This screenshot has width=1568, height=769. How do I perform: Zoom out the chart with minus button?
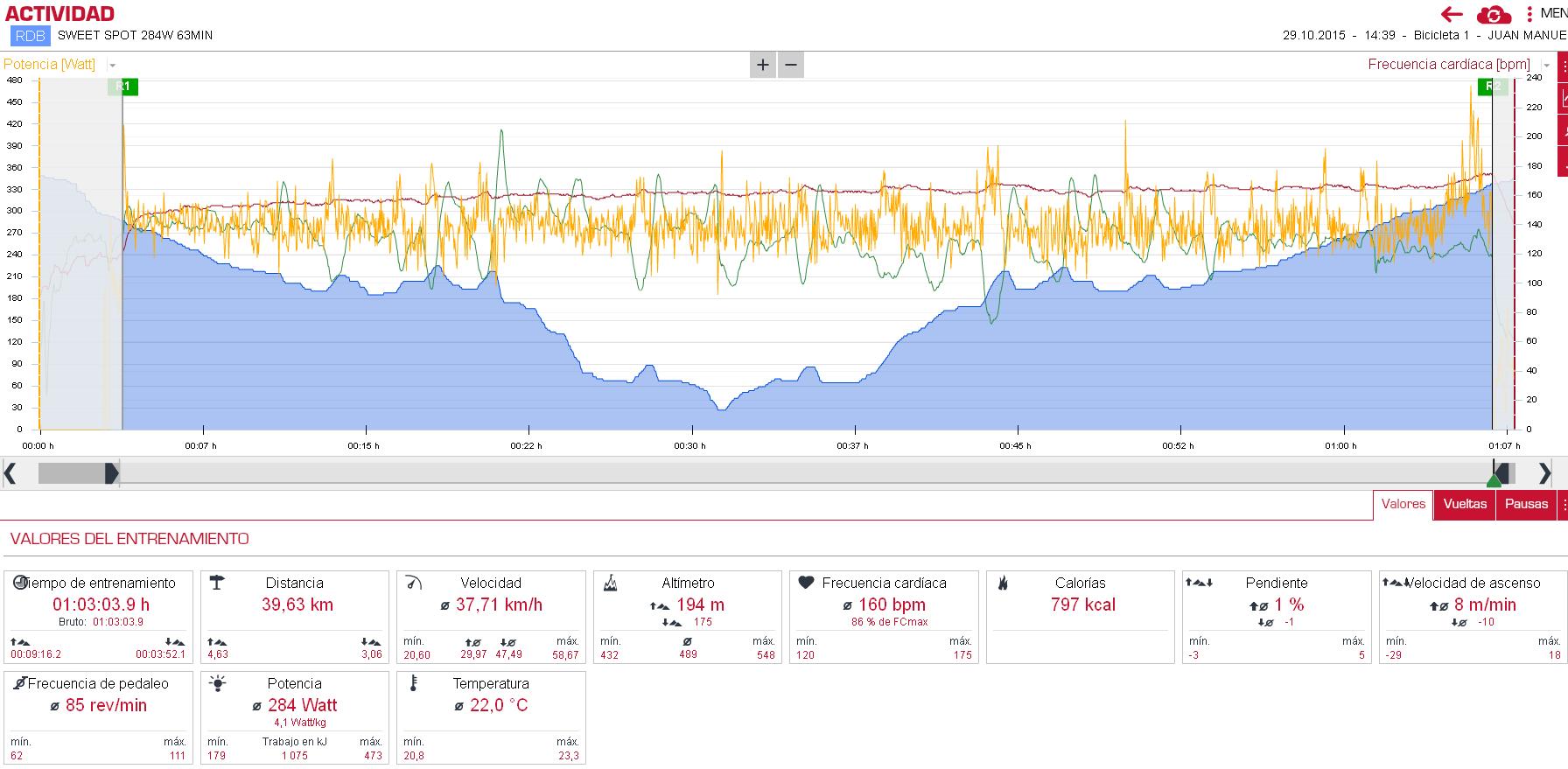(791, 65)
